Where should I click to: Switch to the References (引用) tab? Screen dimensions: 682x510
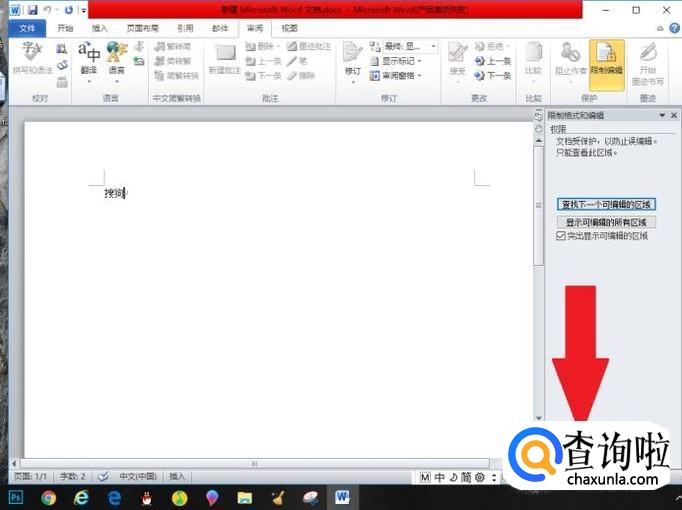(185, 28)
